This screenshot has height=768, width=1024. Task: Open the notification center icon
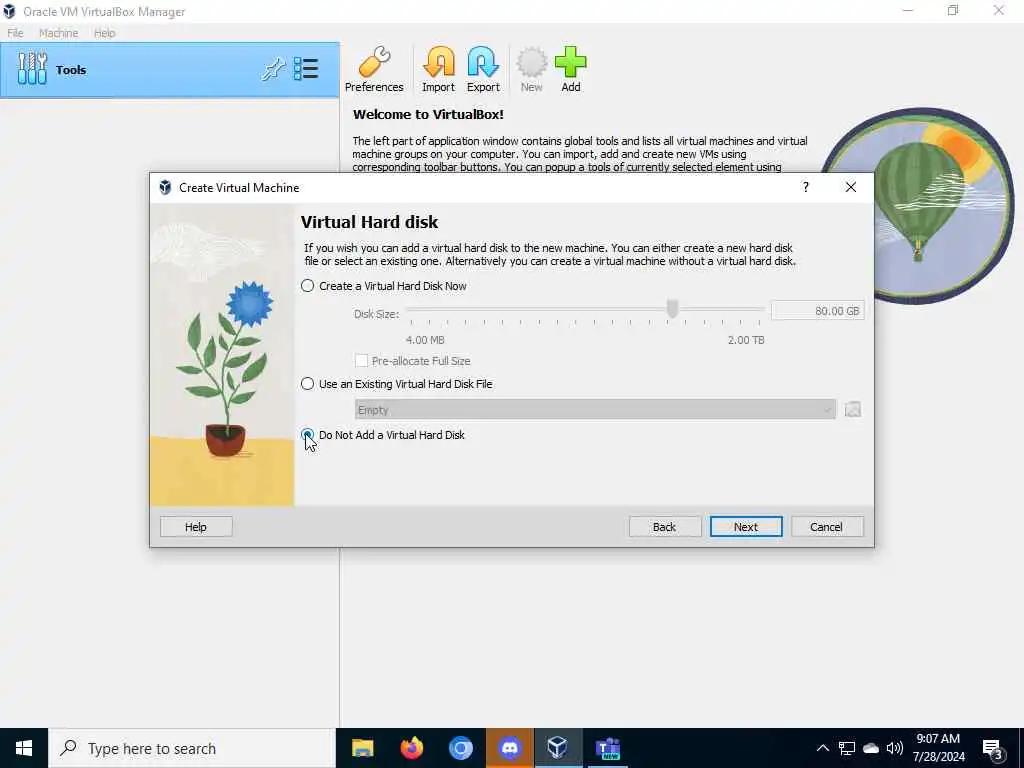[x=993, y=748]
